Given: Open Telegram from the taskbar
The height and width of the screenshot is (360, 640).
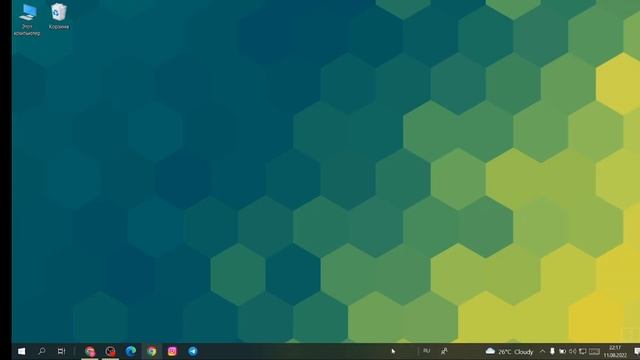Looking at the screenshot, I should 193,351.
